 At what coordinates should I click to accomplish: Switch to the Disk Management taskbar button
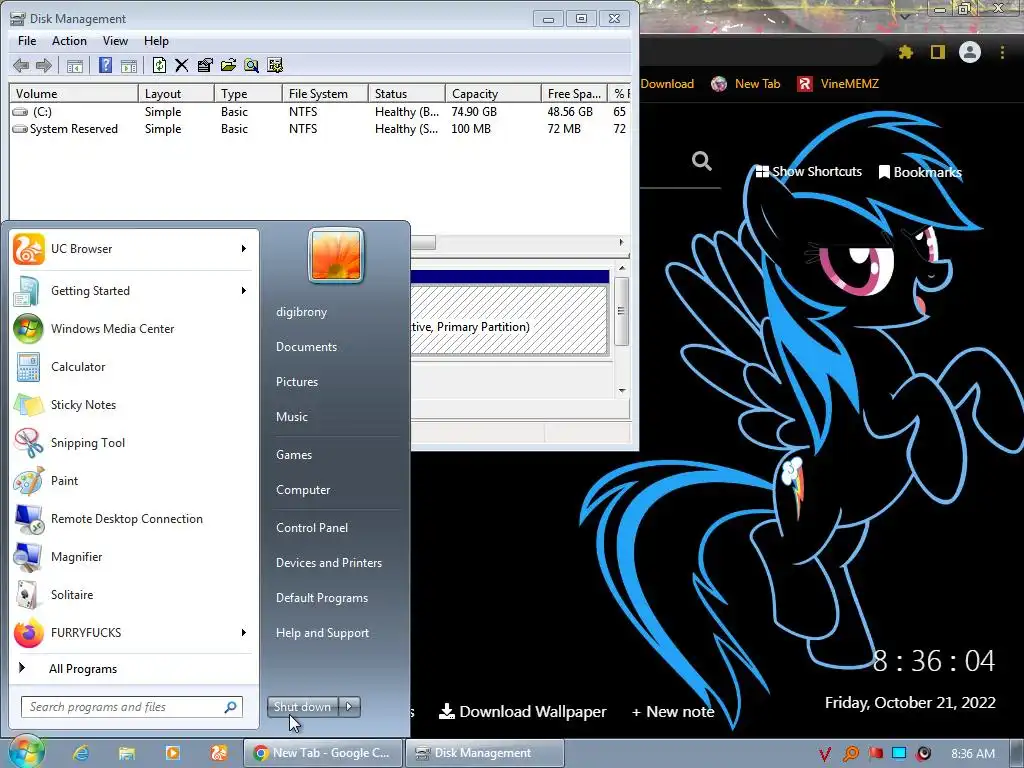tap(484, 753)
